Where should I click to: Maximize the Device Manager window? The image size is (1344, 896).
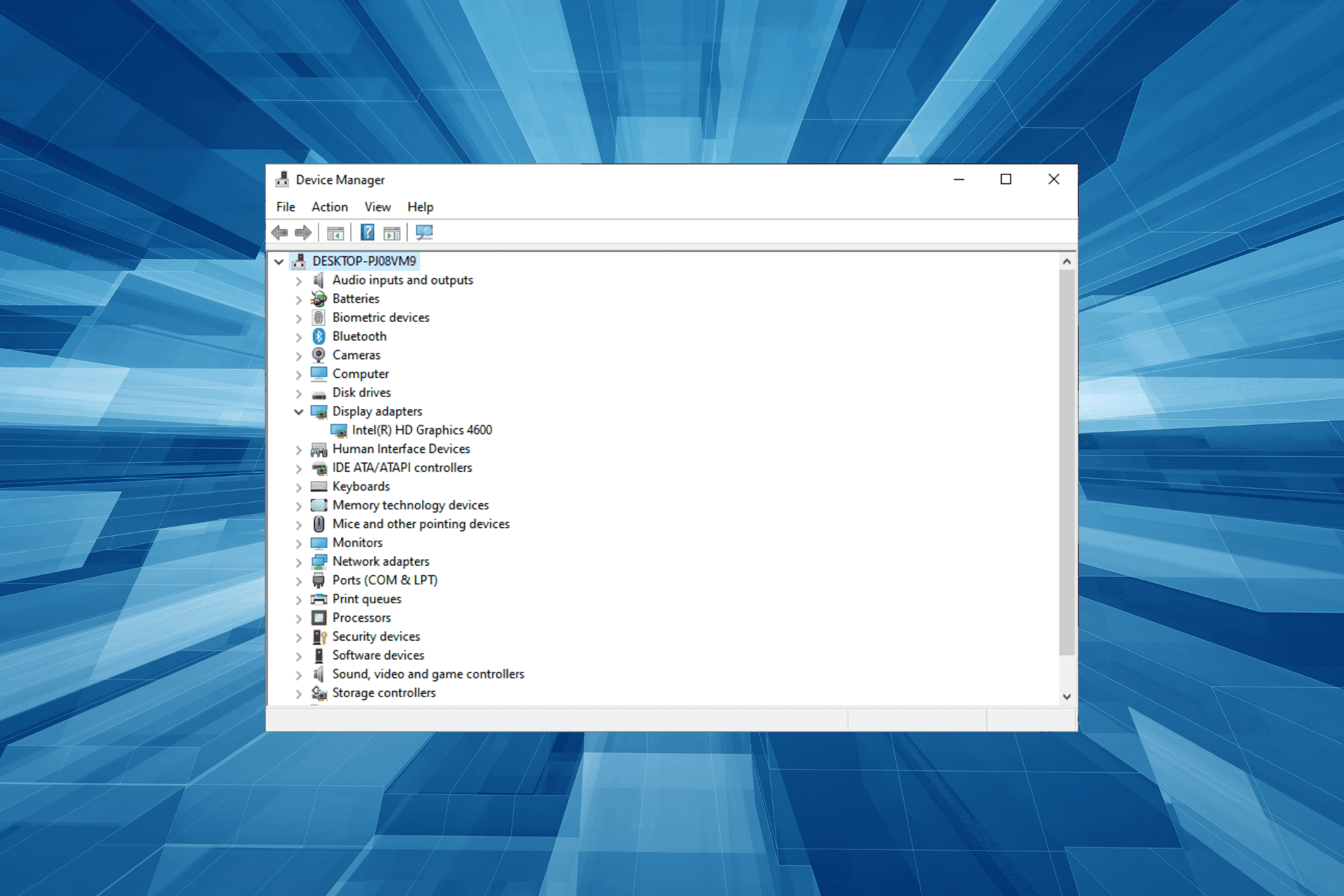(1006, 179)
